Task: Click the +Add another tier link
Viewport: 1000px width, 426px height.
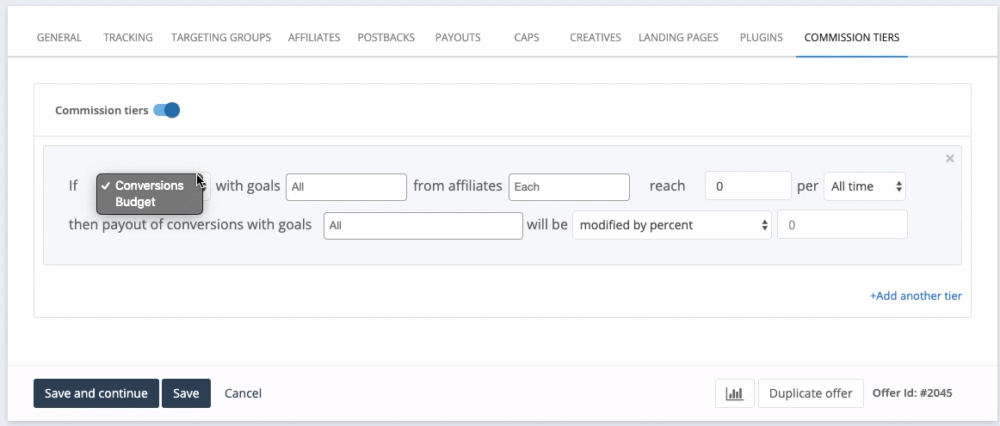Action: (916, 296)
